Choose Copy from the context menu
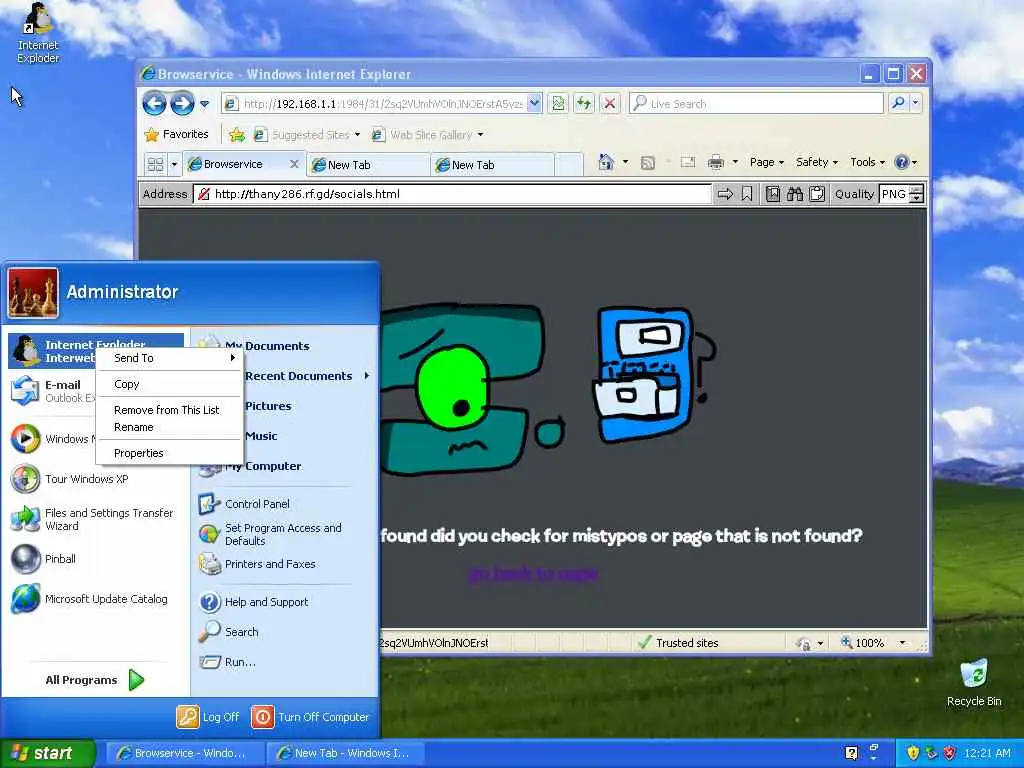This screenshot has width=1024, height=768. click(x=170, y=384)
